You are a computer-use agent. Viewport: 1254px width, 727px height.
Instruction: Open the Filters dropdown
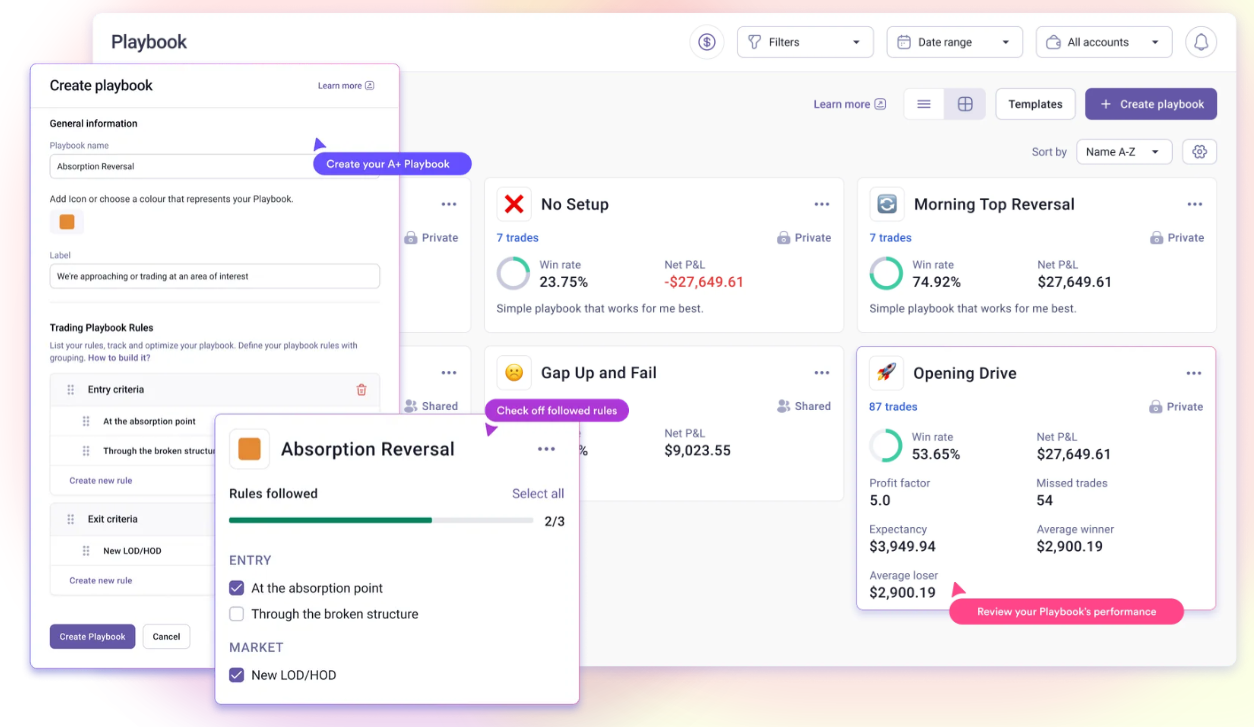point(805,42)
